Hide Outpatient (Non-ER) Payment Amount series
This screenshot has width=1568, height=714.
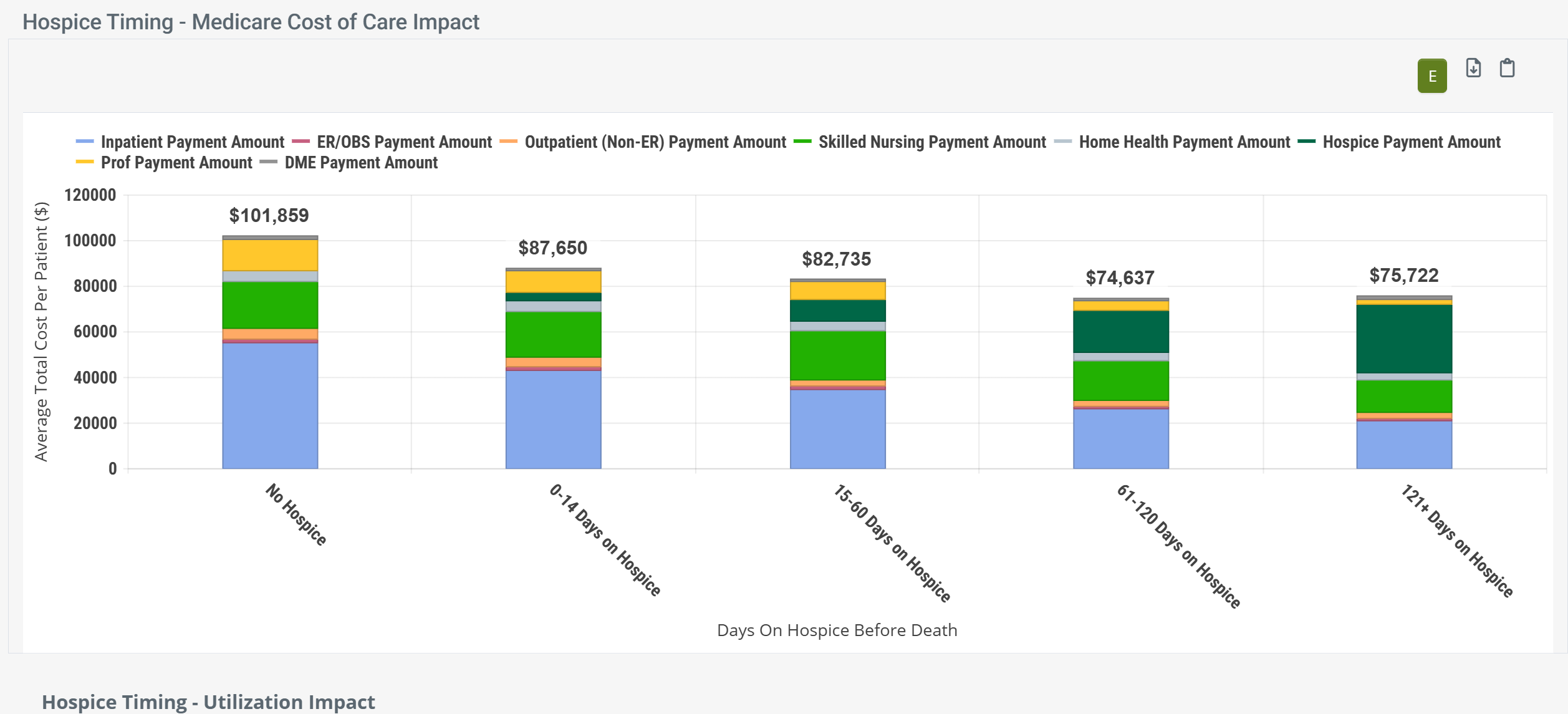click(655, 142)
